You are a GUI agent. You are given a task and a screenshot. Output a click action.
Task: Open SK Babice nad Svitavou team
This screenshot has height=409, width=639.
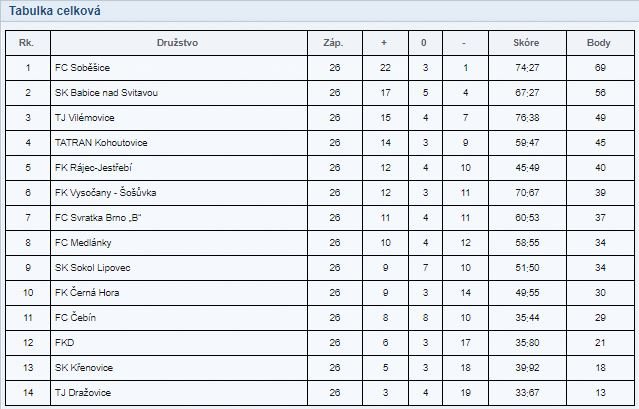point(106,93)
